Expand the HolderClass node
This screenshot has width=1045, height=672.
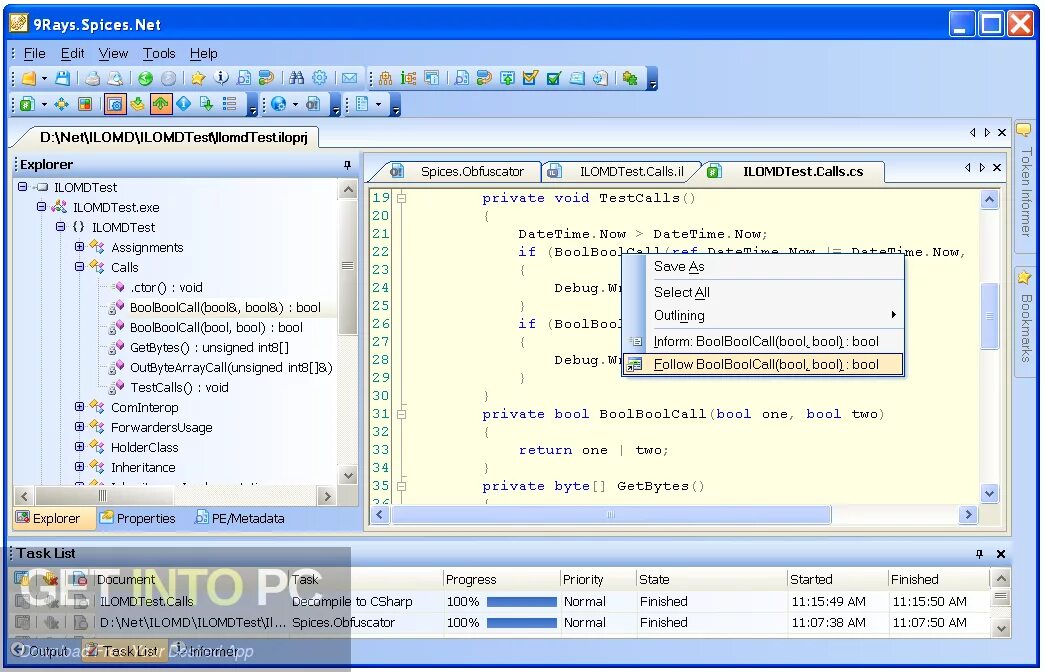[79, 446]
